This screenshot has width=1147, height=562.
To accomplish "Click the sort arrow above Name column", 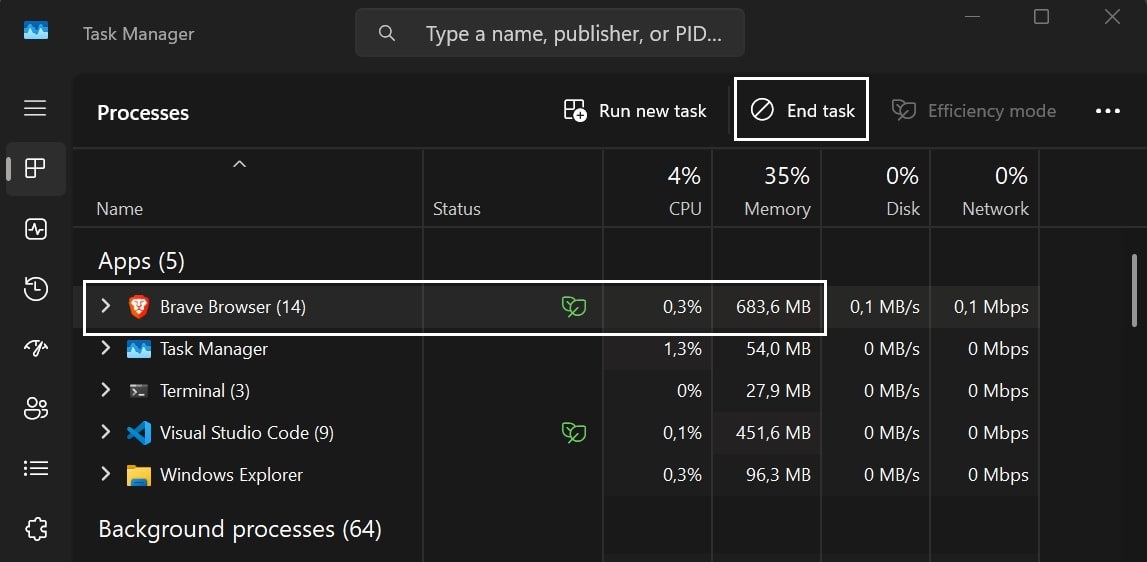I will tap(239, 165).
